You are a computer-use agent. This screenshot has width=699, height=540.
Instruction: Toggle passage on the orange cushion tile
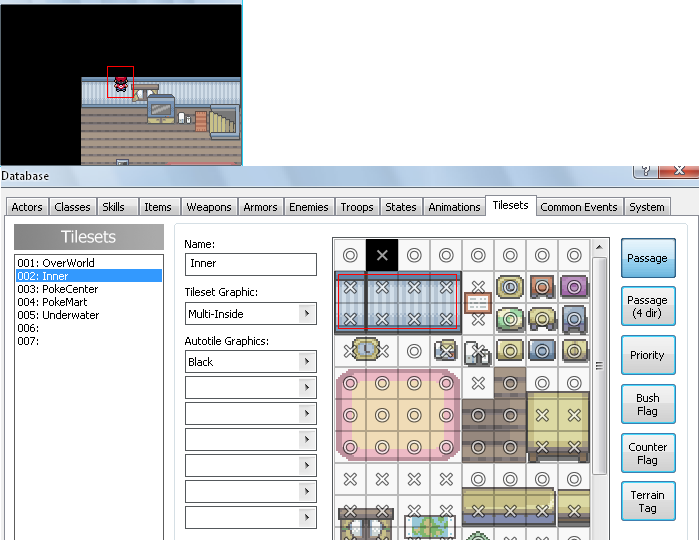click(x=542, y=287)
